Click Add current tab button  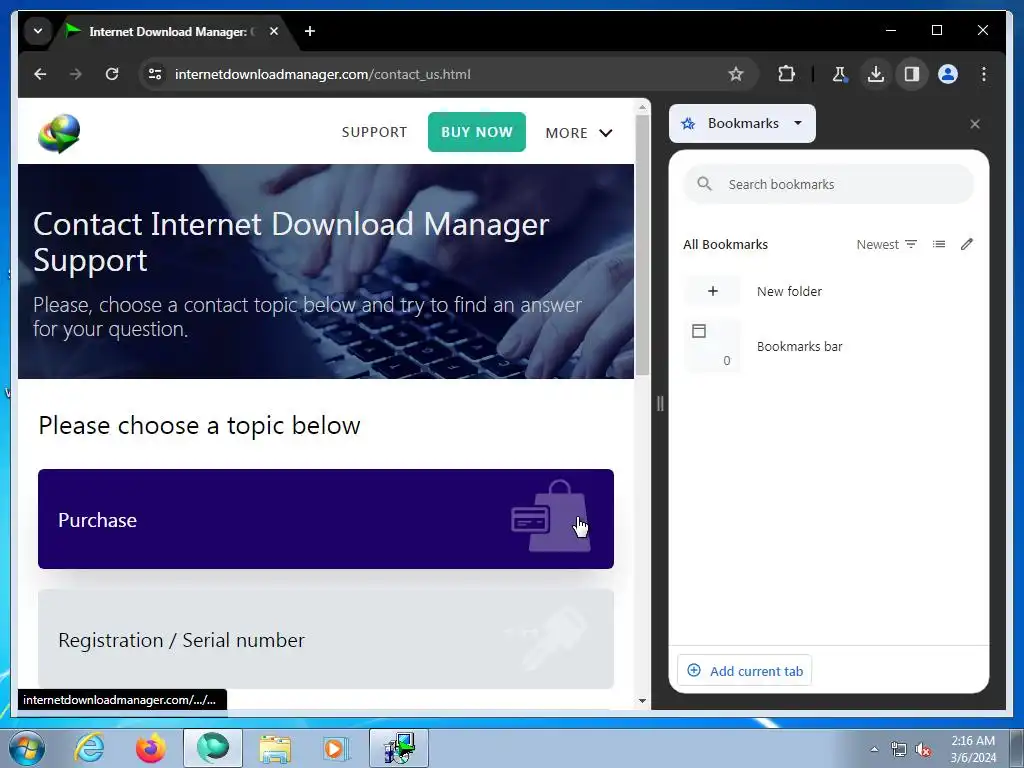click(744, 671)
